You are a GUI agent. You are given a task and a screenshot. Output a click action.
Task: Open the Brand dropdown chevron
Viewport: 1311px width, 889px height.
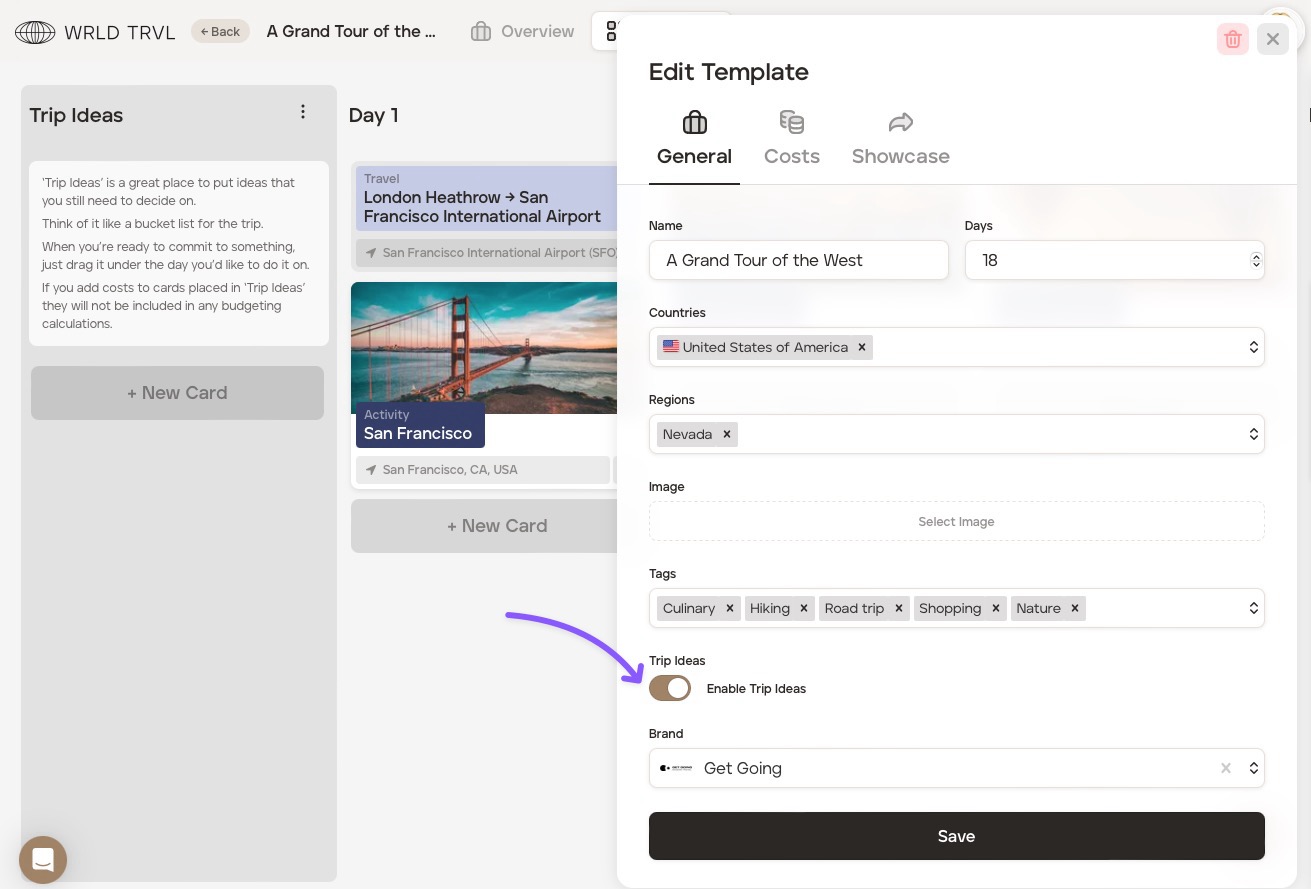(1253, 768)
